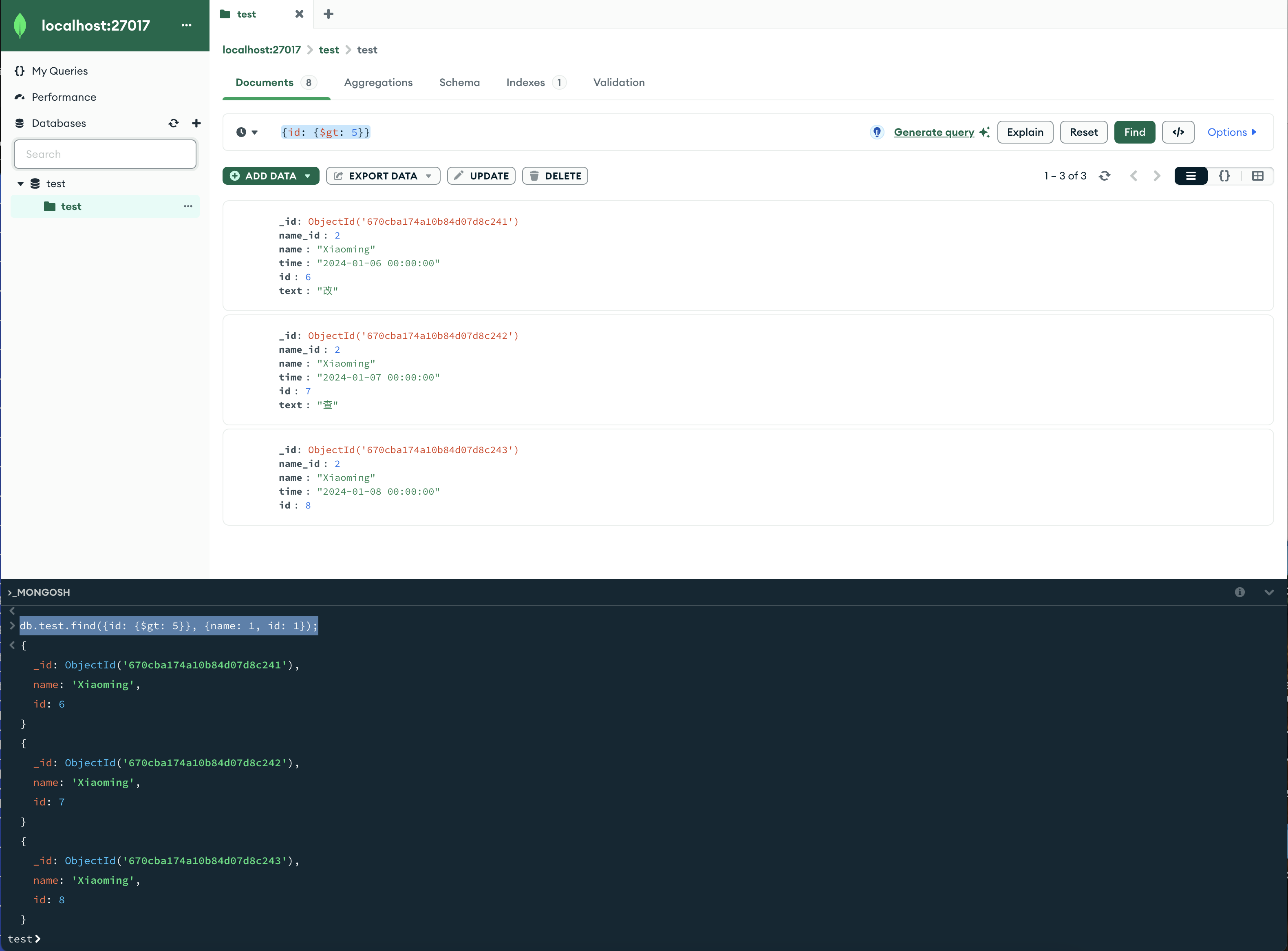Open the export query to language icon
Screen dimensions: 1288x951
pos(1178,133)
